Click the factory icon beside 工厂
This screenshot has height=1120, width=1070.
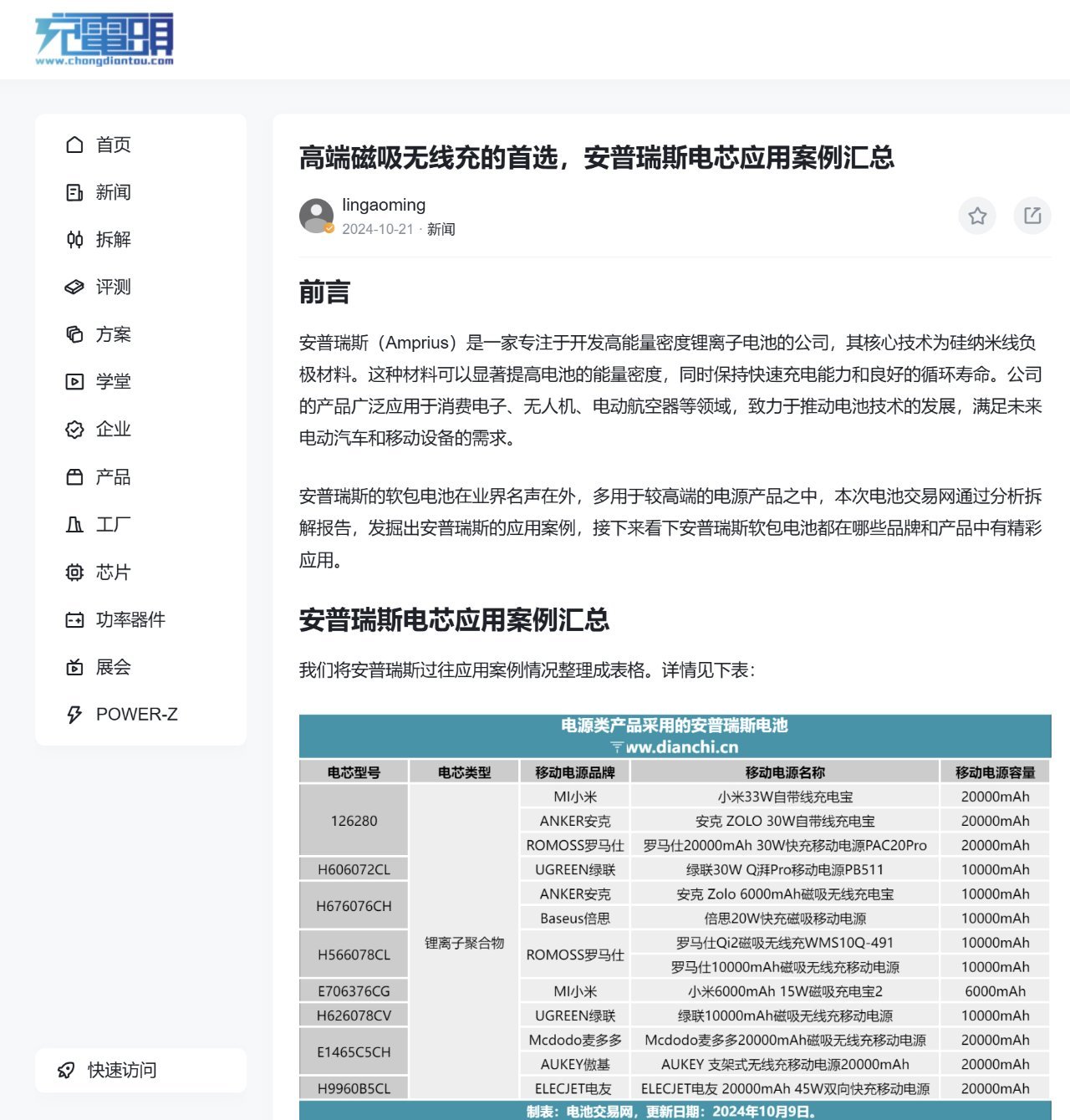[74, 524]
